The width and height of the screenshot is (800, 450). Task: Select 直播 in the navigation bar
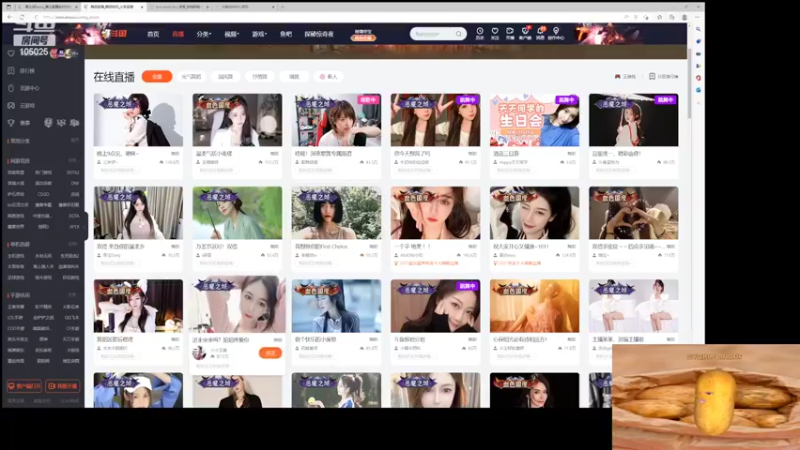(178, 34)
